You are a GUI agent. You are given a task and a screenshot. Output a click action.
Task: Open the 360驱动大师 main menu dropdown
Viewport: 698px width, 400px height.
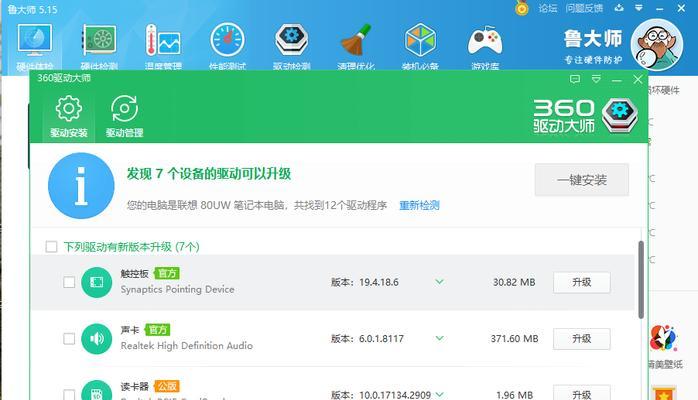[596, 79]
